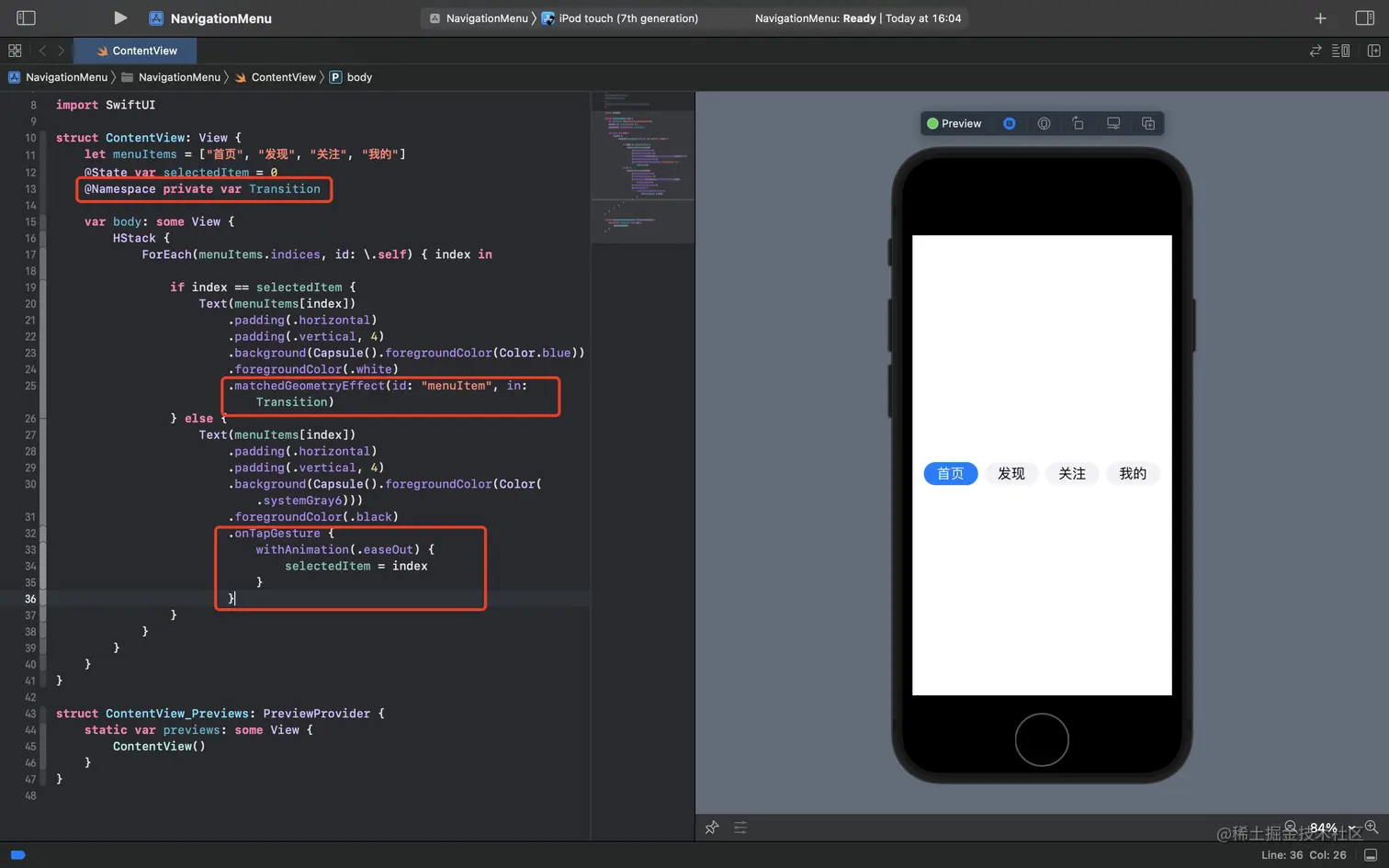Open canvas settings sliders icon
Screen dimensions: 1389x868
tap(740, 828)
